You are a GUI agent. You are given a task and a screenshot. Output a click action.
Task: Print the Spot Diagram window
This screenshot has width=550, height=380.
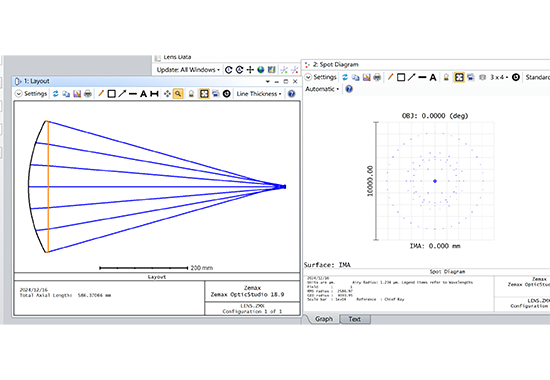(x=377, y=77)
